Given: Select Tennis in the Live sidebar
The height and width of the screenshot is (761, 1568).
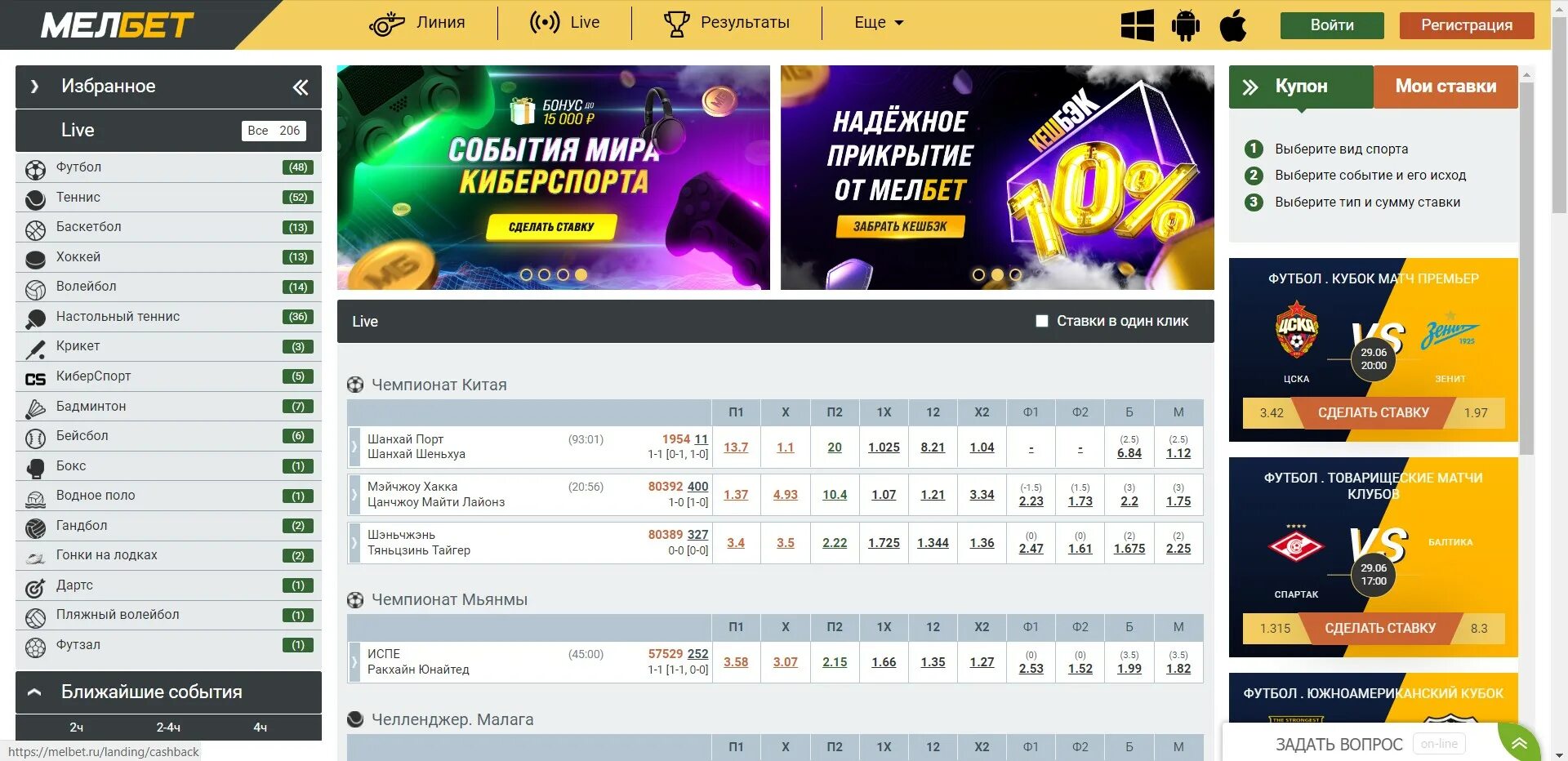Looking at the screenshot, I should (168, 198).
